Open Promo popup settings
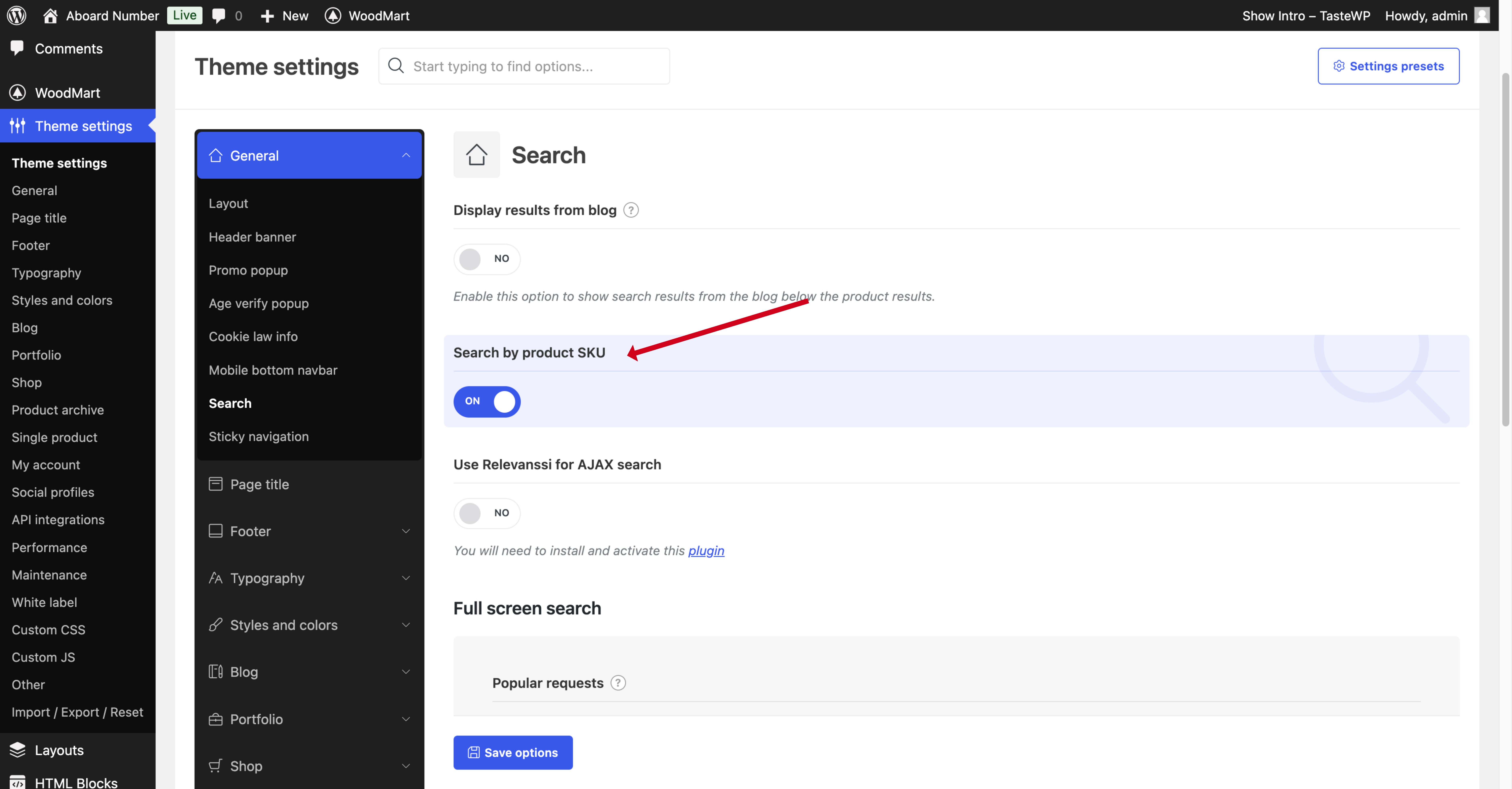Screen dimensions: 1512x789 coord(248,270)
